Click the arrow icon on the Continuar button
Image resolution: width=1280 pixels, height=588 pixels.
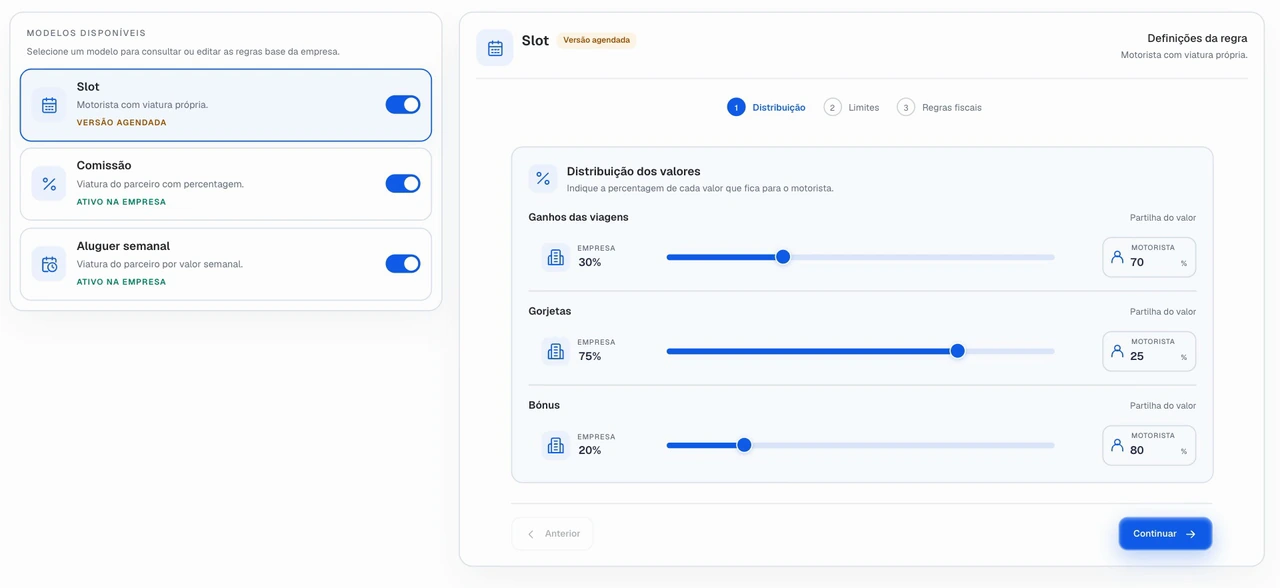(x=1190, y=534)
